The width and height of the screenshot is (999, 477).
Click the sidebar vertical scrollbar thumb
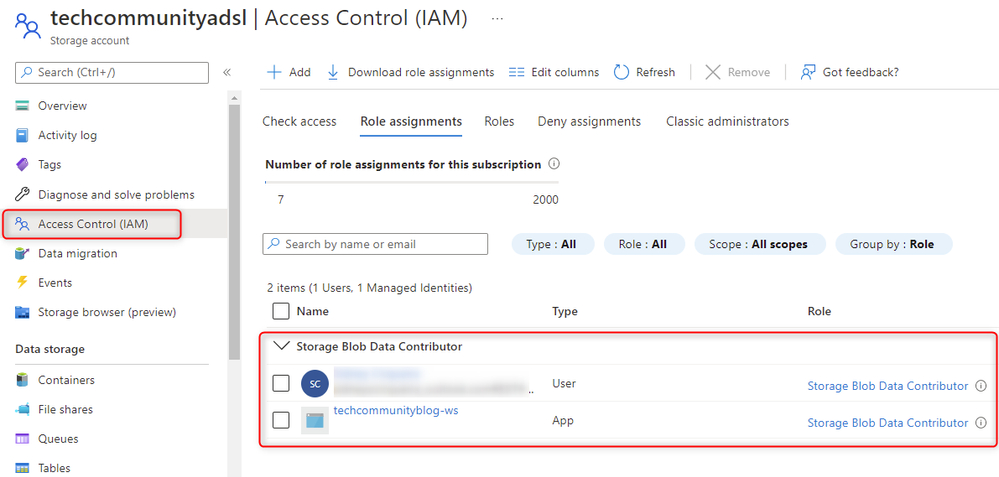pyautogui.click(x=234, y=232)
